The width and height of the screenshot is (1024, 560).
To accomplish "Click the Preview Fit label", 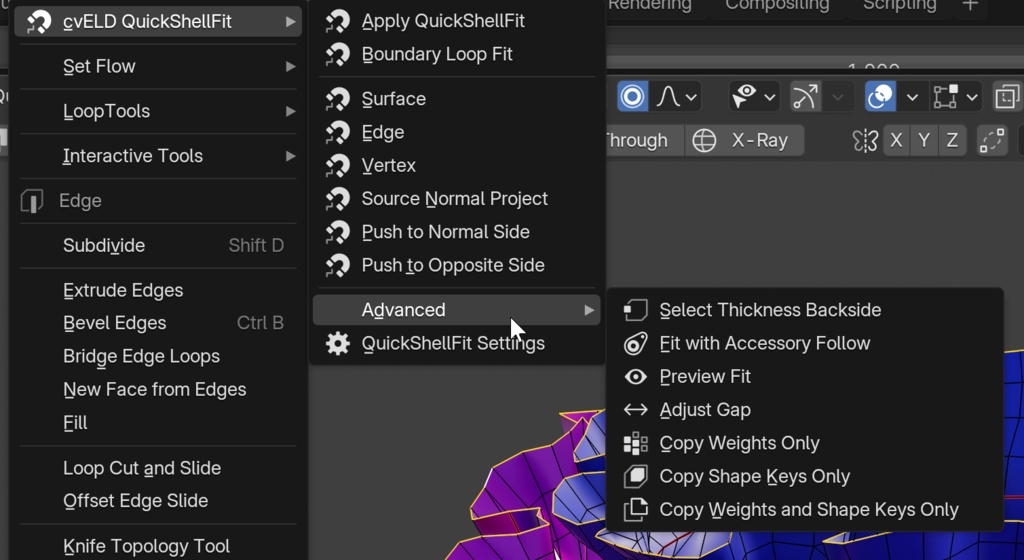I will pos(705,377).
